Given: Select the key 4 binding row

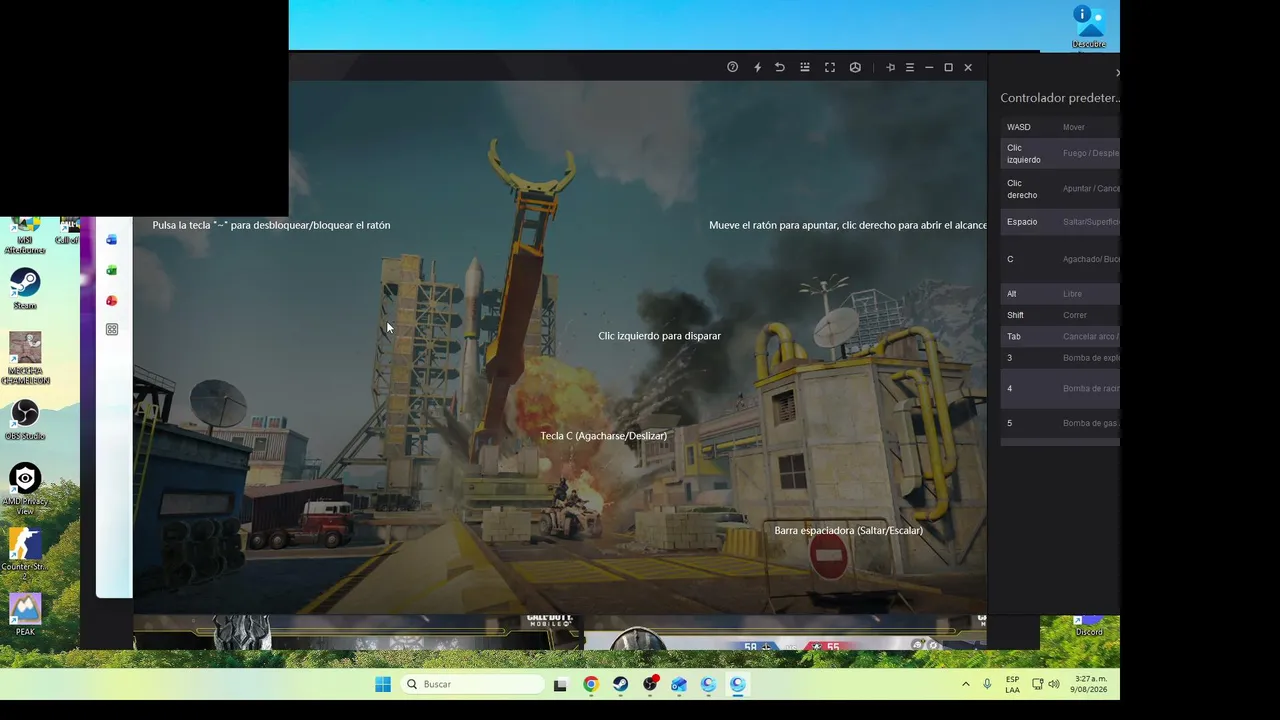Looking at the screenshot, I should click(1060, 388).
